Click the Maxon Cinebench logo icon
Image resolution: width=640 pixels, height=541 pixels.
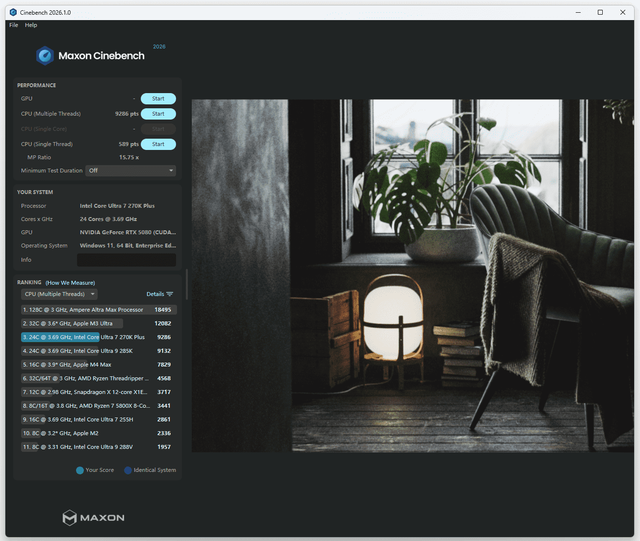(x=45, y=56)
